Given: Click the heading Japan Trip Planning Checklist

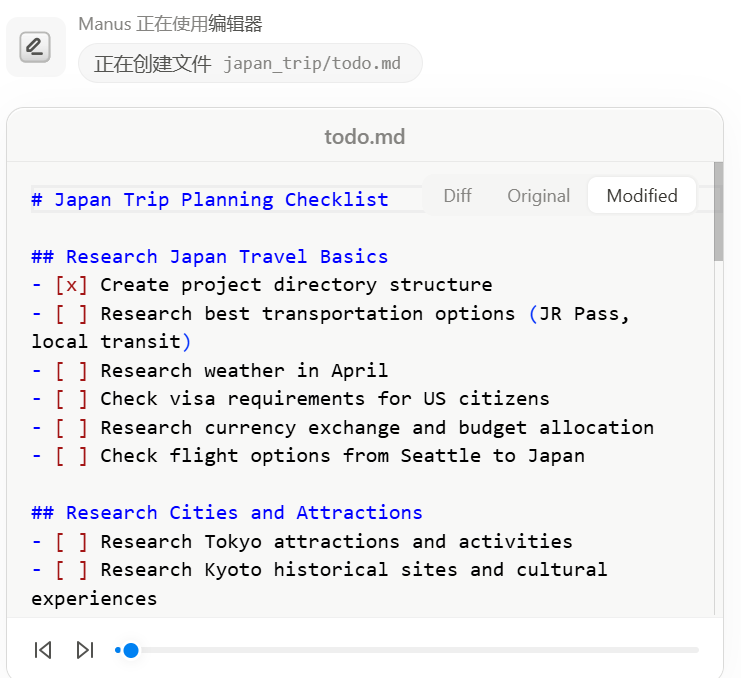Looking at the screenshot, I should 210,200.
